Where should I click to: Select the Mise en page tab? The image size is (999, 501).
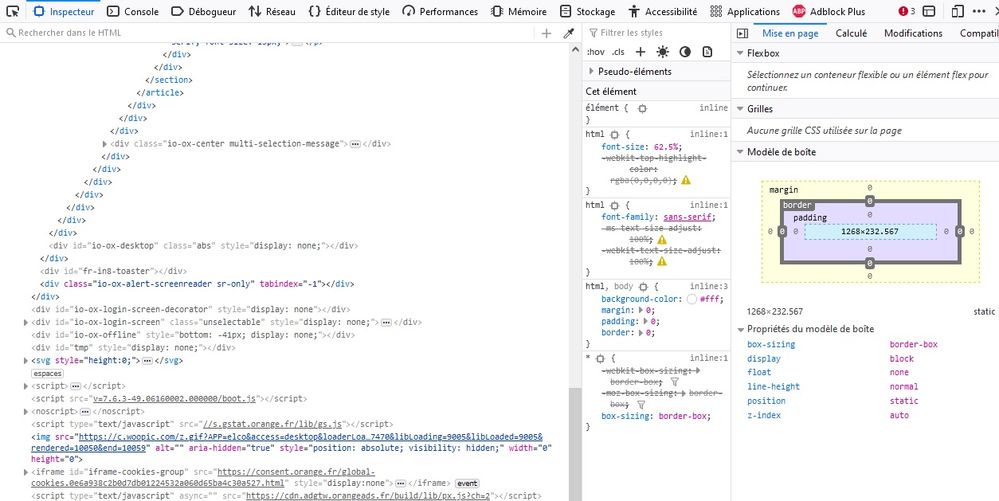coord(790,33)
